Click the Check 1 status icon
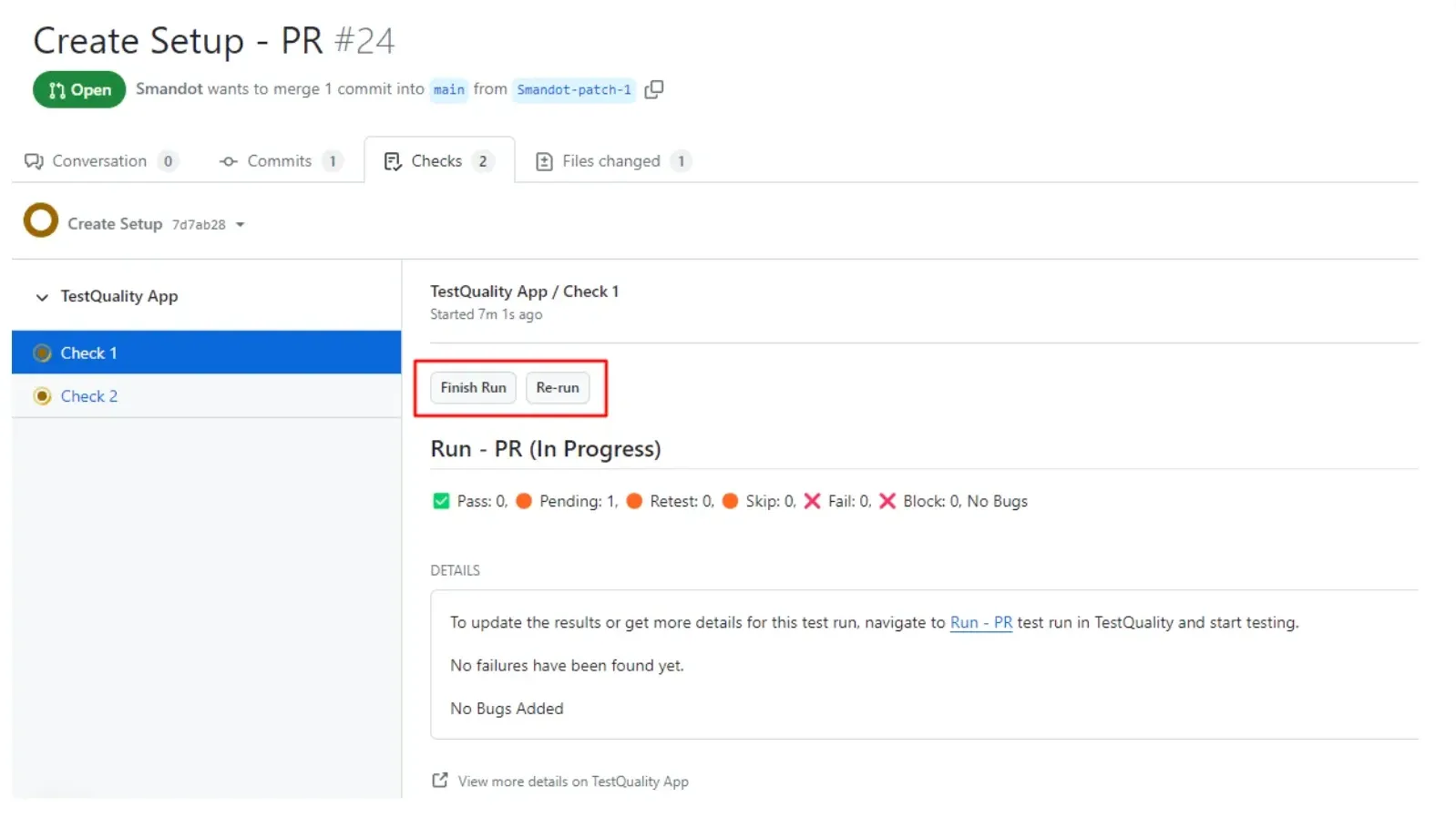 pos(42,353)
